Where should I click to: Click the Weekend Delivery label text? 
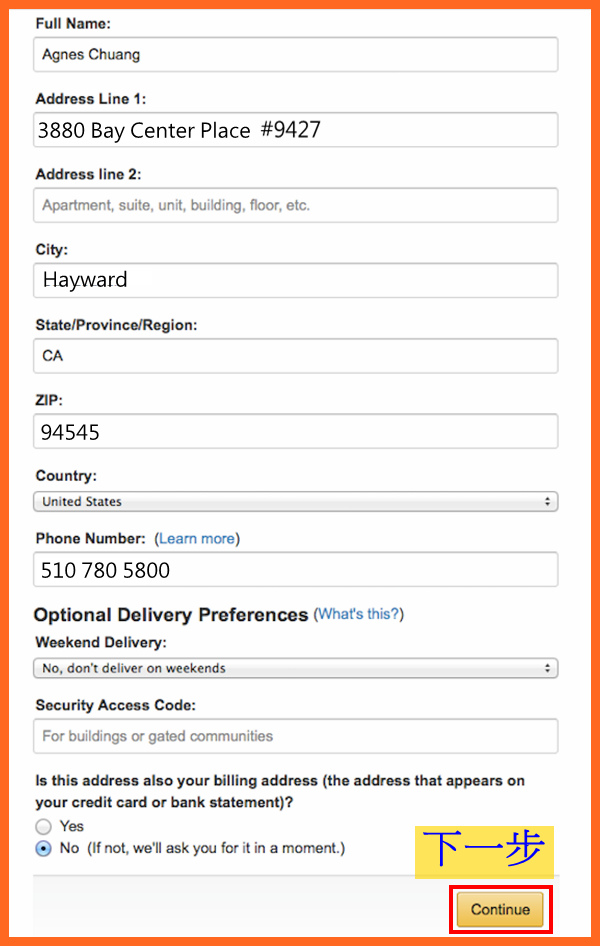point(101,642)
